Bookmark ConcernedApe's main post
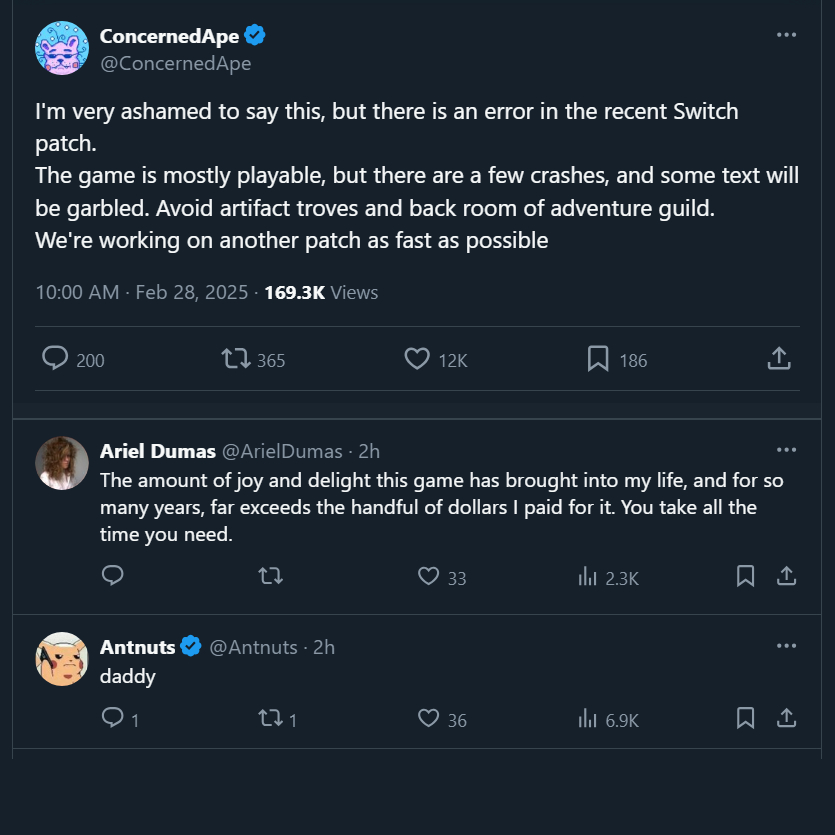Screen dimensions: 835x835 [x=598, y=359]
